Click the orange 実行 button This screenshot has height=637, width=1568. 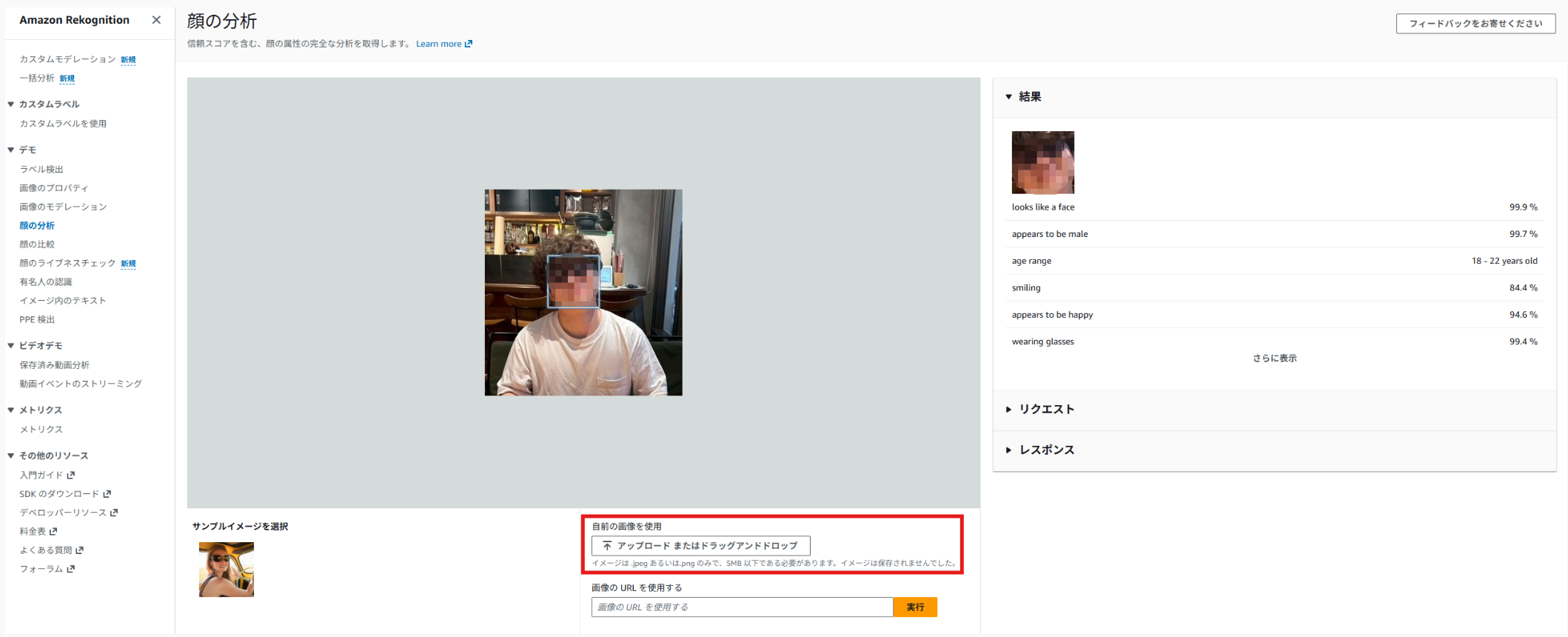pyautogui.click(x=915, y=607)
